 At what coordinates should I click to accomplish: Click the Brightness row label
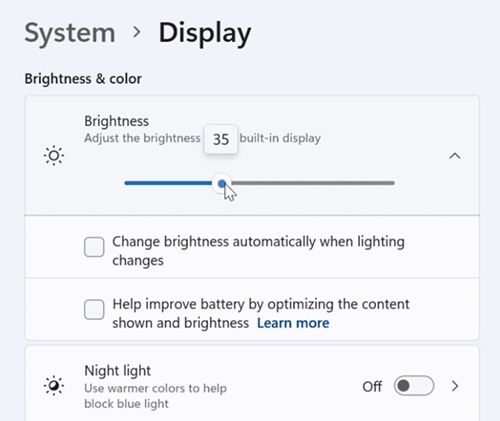[x=117, y=121]
